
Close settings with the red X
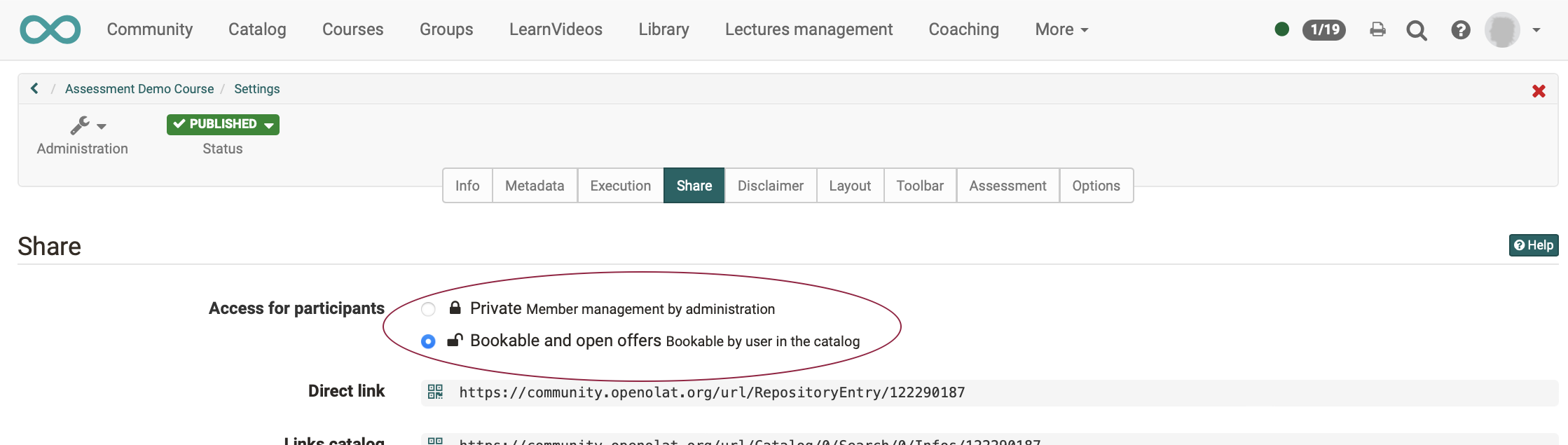click(1539, 90)
